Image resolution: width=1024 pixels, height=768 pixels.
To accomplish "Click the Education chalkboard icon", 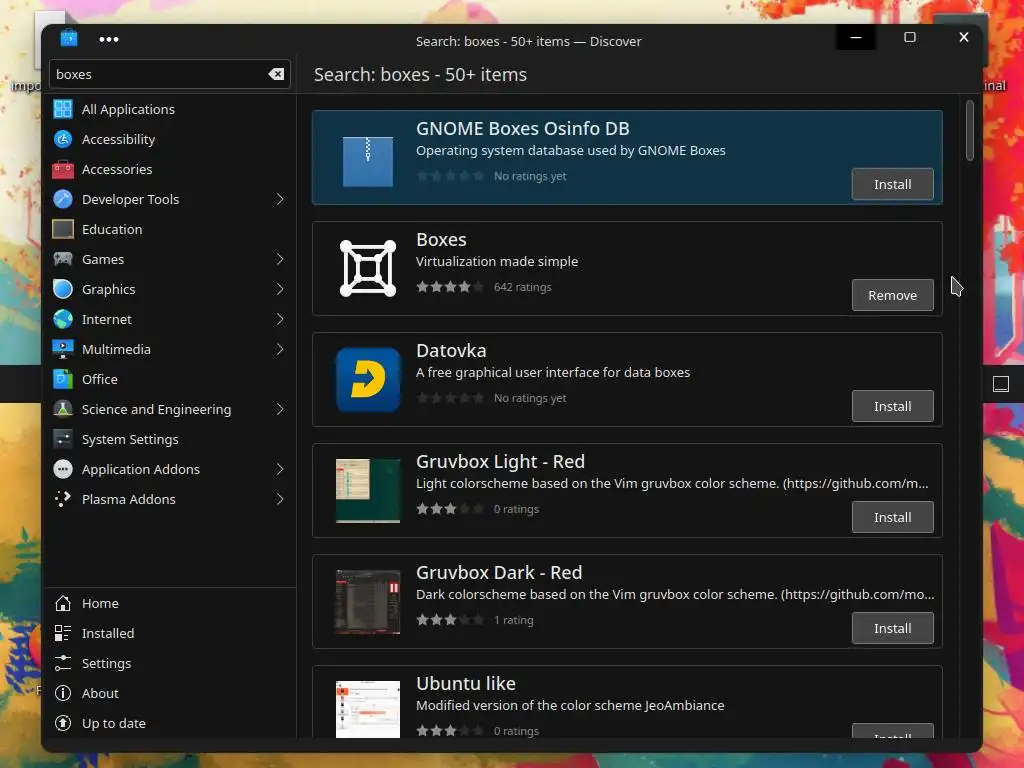I will [x=63, y=229].
